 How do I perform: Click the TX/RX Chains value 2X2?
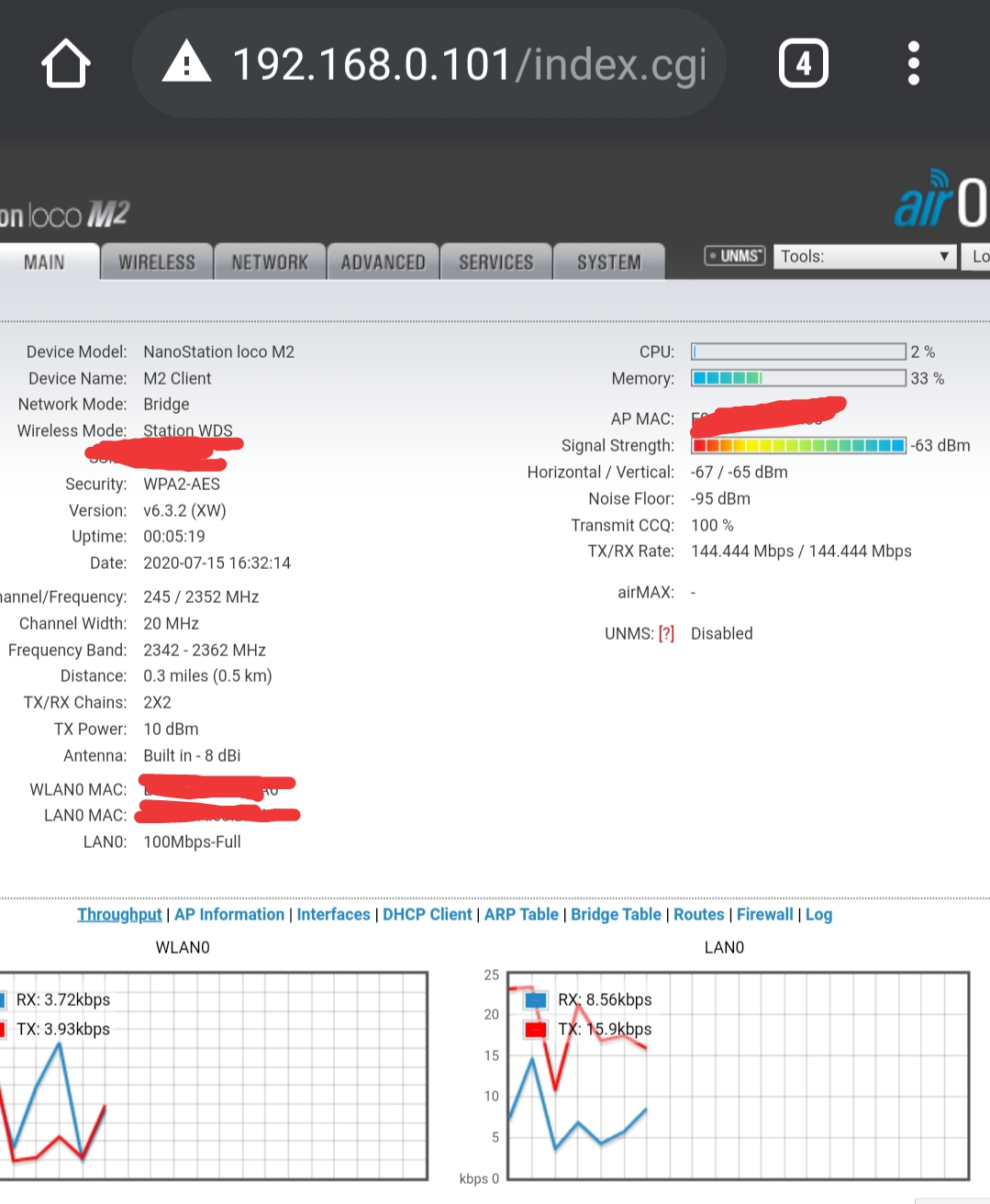pos(157,702)
